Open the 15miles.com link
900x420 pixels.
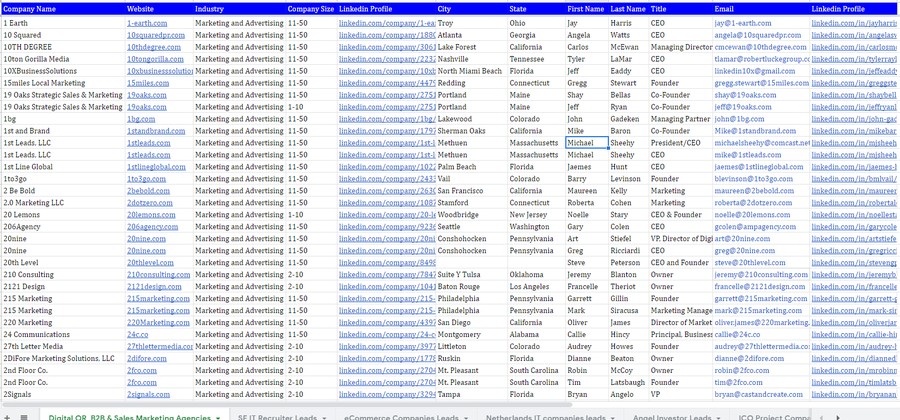tap(148, 83)
